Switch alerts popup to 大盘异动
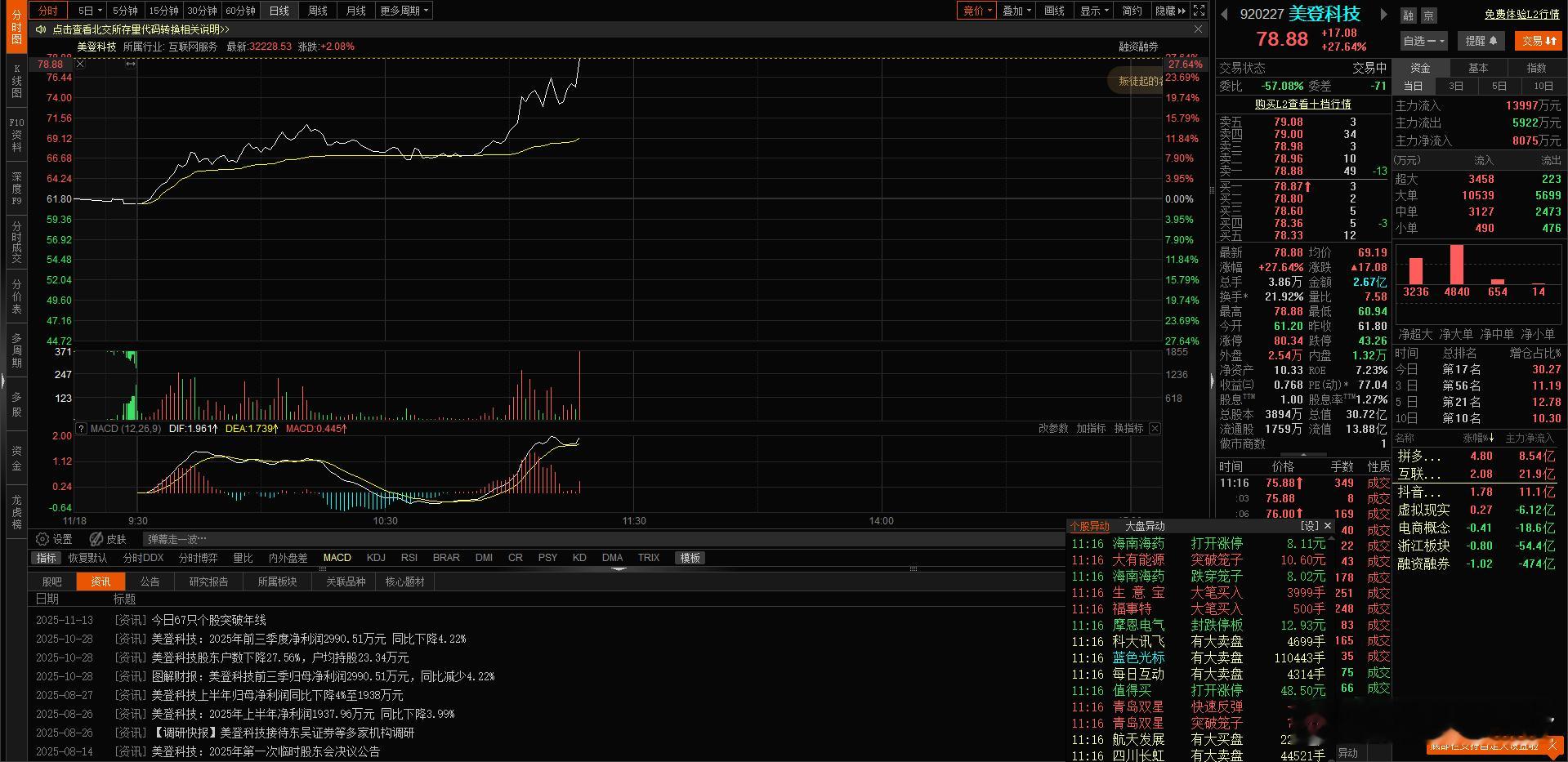Screen dimensions: 1568x762 click(x=1145, y=526)
